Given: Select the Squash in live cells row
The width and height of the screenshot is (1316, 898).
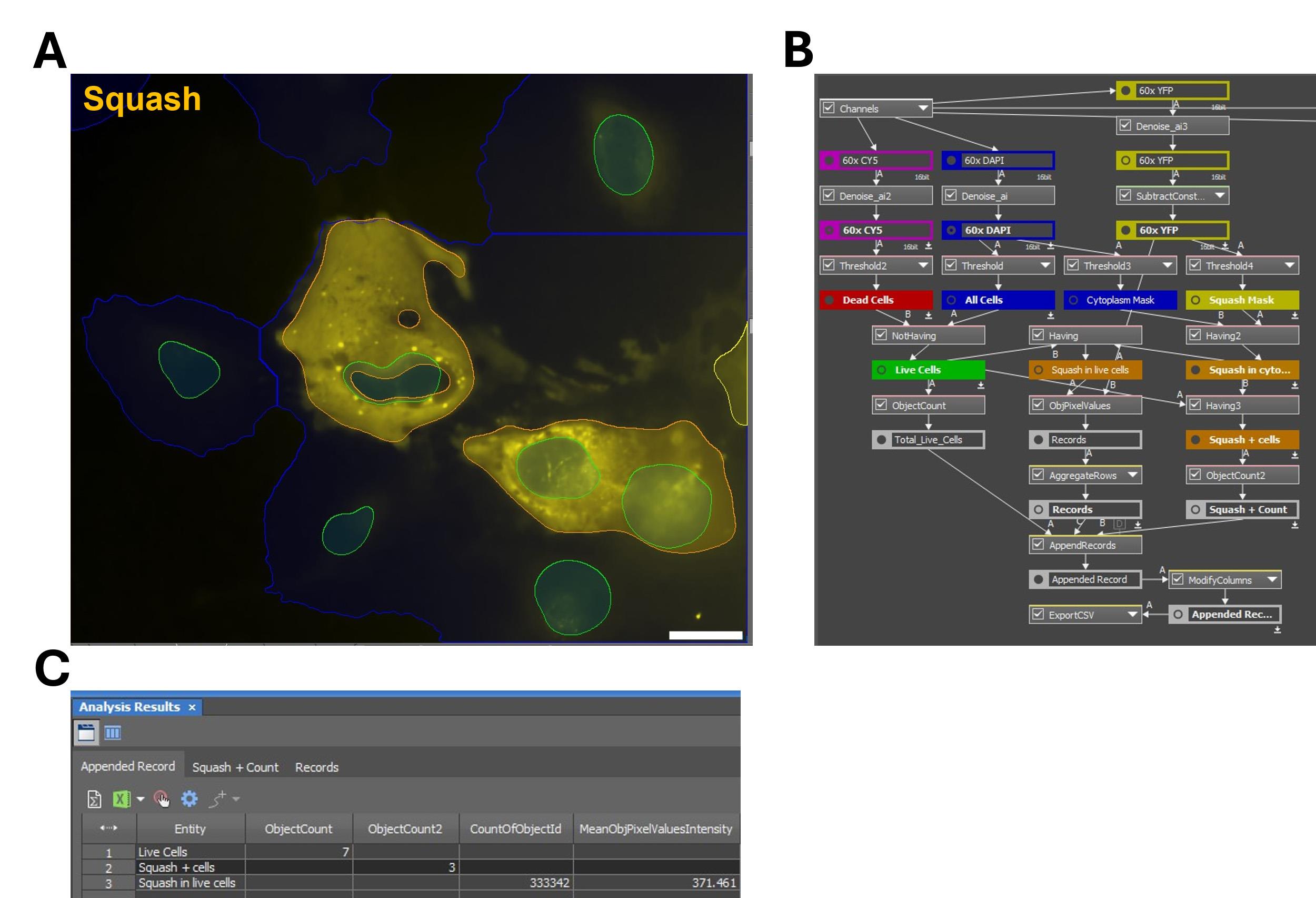Looking at the screenshot, I should click(187, 883).
